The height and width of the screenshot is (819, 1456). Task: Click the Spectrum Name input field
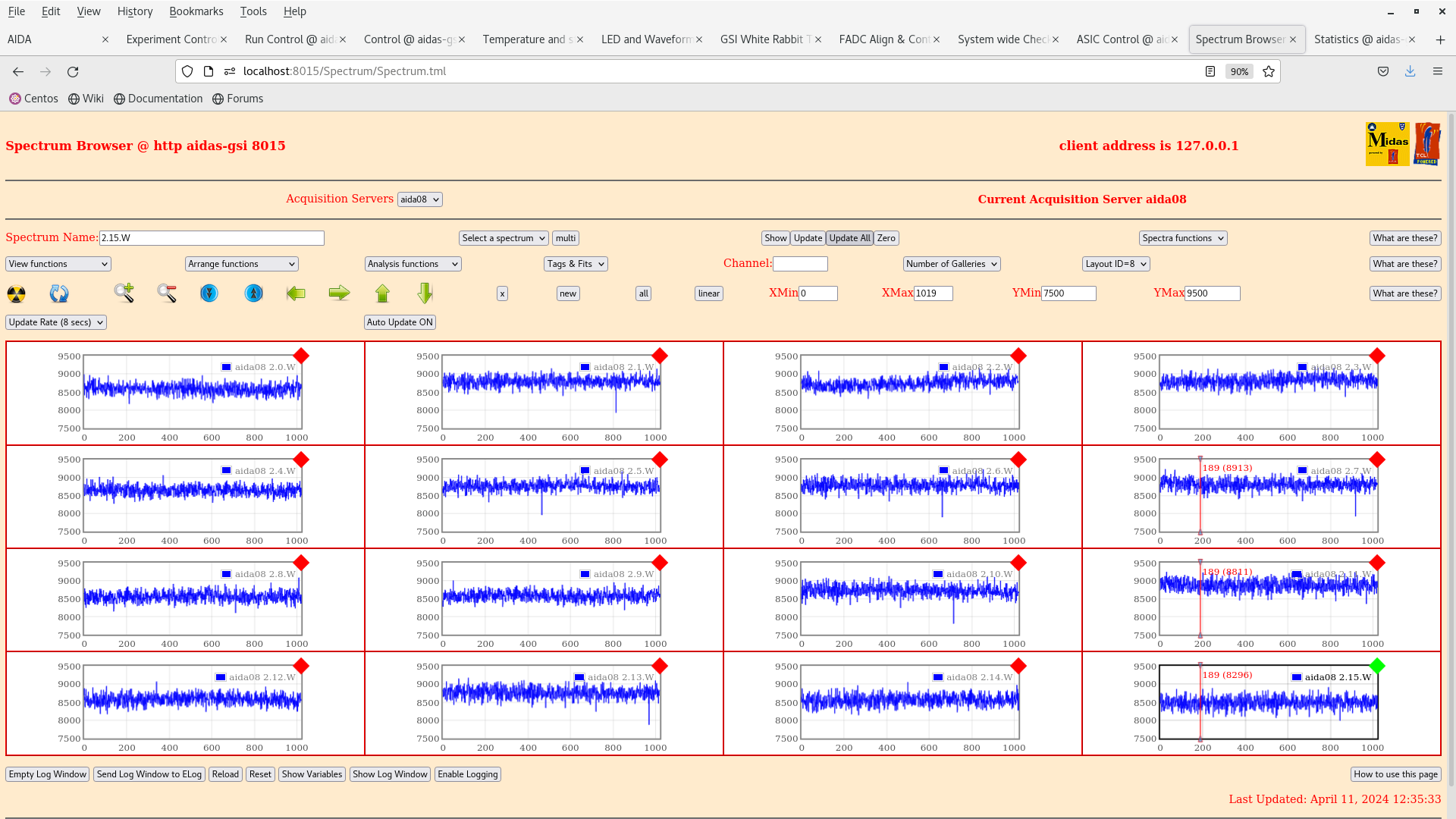point(212,238)
